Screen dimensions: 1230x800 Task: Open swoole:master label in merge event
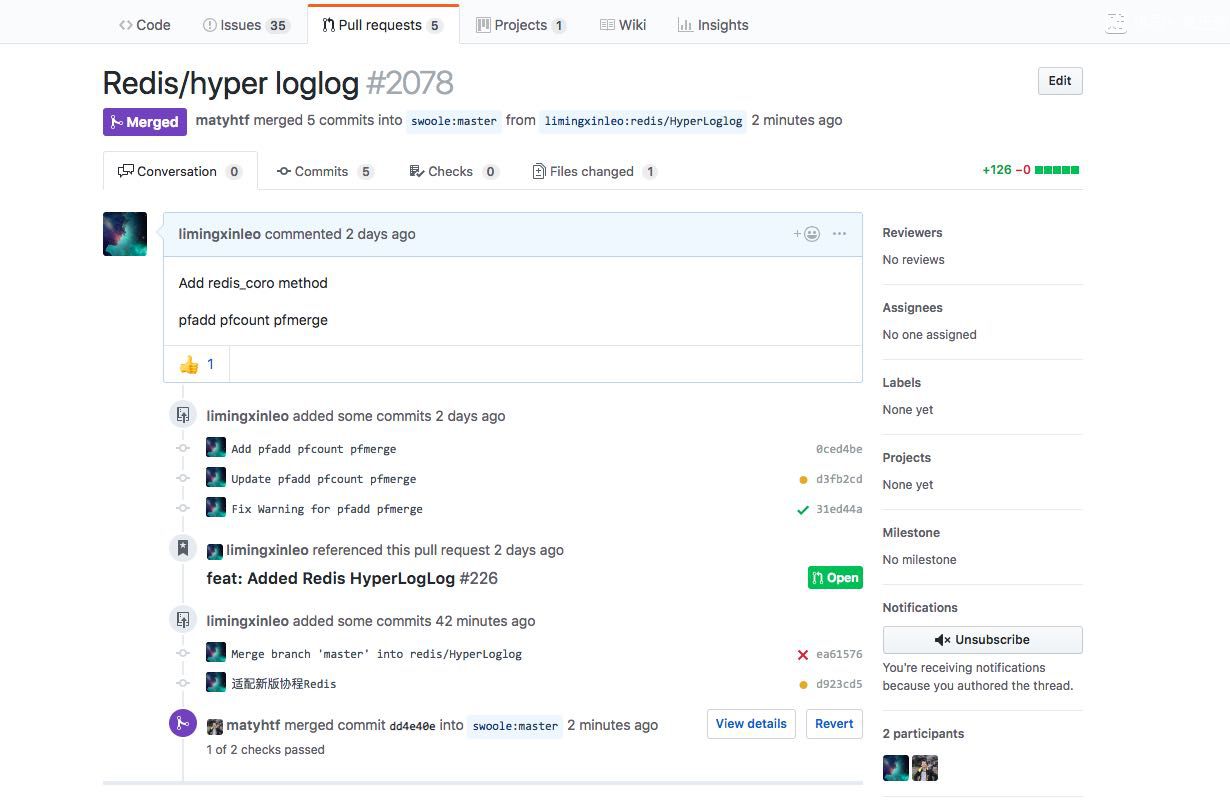[515, 726]
